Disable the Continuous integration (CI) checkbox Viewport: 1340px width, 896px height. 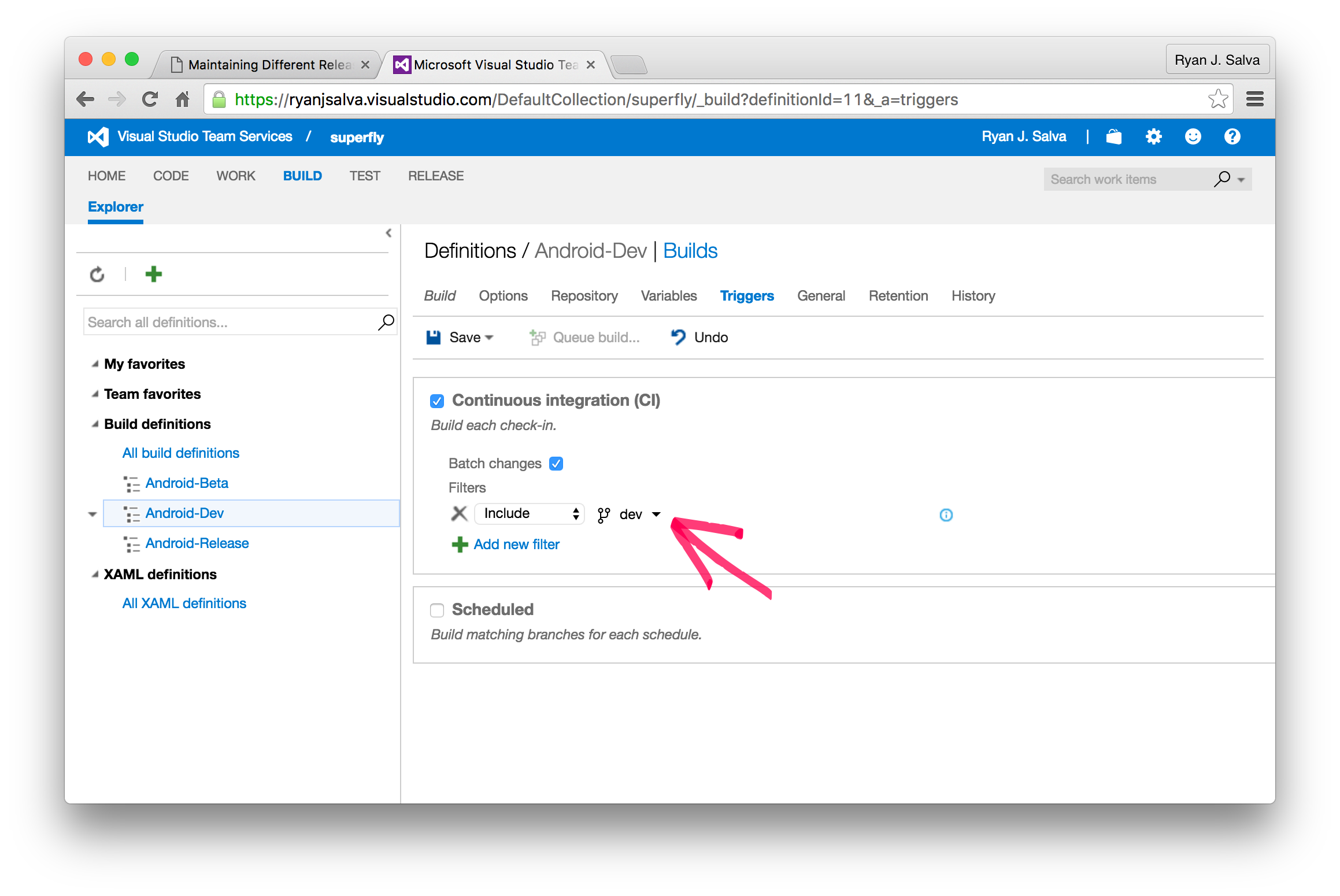click(437, 401)
